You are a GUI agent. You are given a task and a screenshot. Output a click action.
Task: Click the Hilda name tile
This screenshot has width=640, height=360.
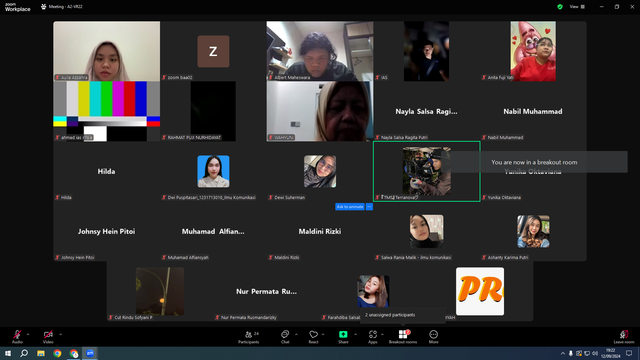point(106,171)
